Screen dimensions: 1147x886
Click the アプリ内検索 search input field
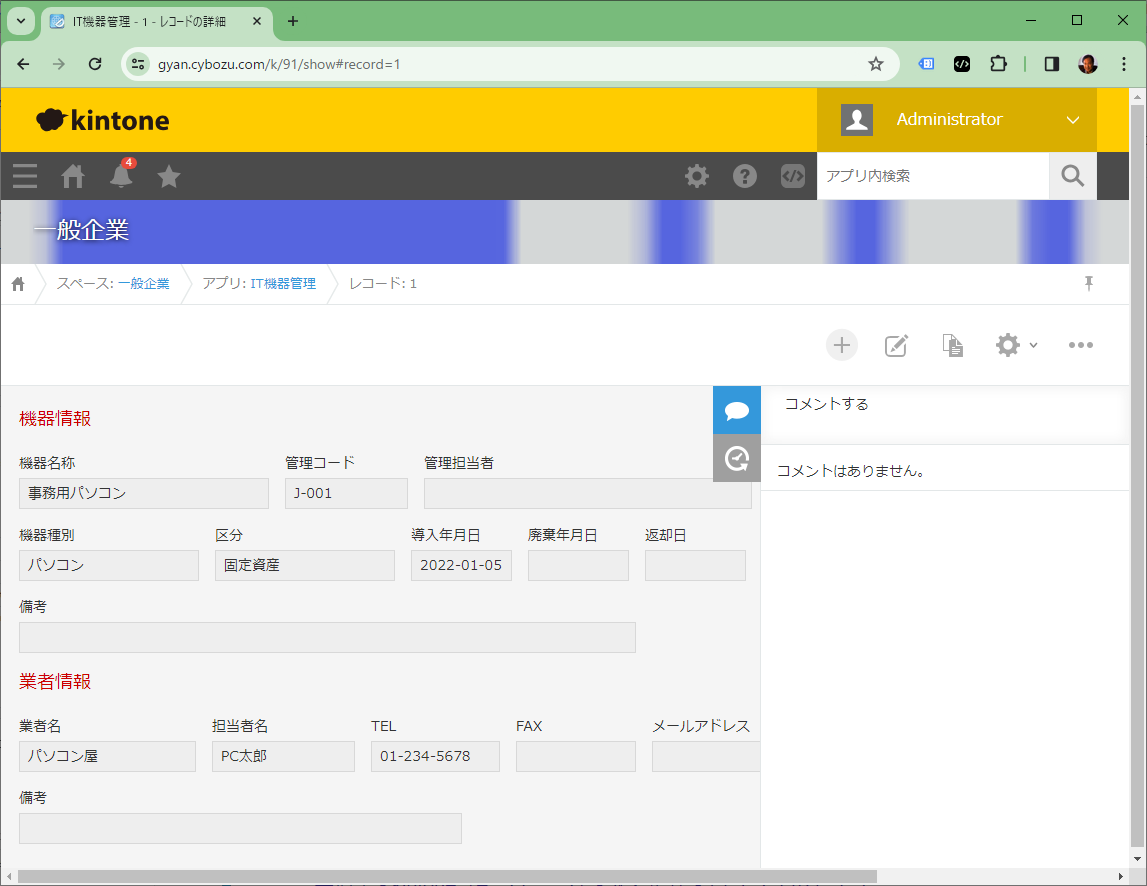pos(932,176)
